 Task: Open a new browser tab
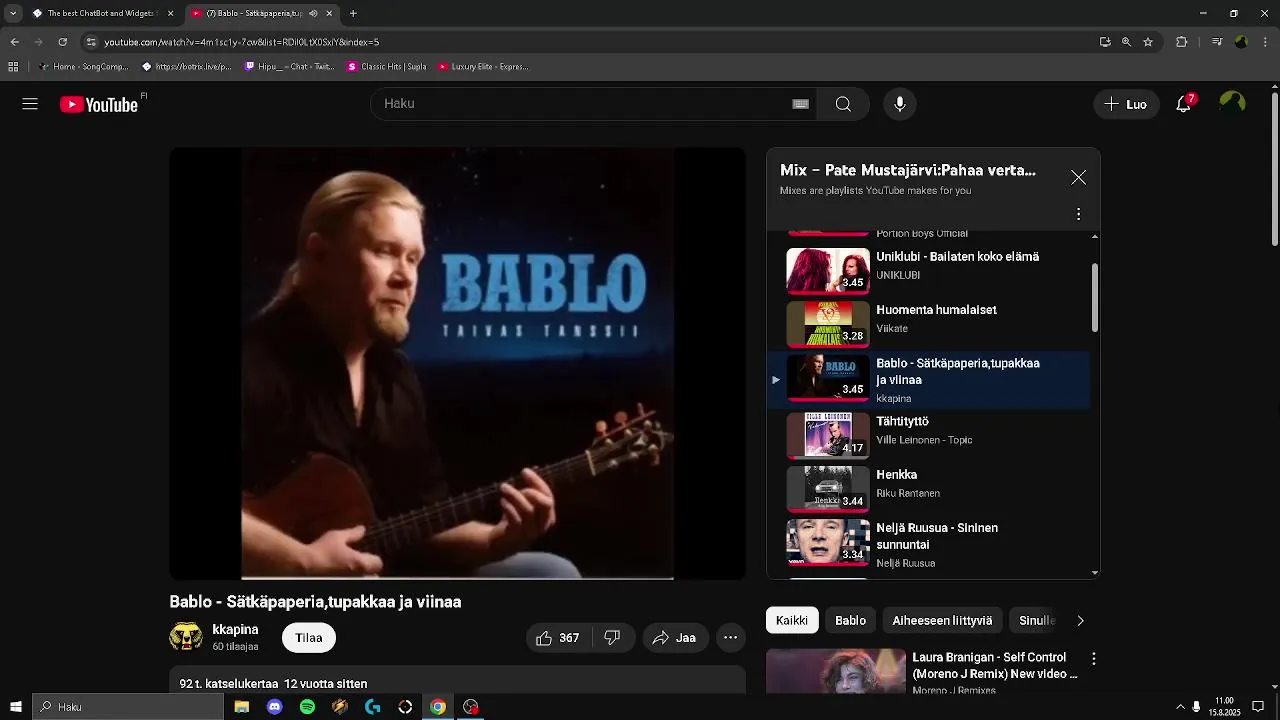pos(353,13)
